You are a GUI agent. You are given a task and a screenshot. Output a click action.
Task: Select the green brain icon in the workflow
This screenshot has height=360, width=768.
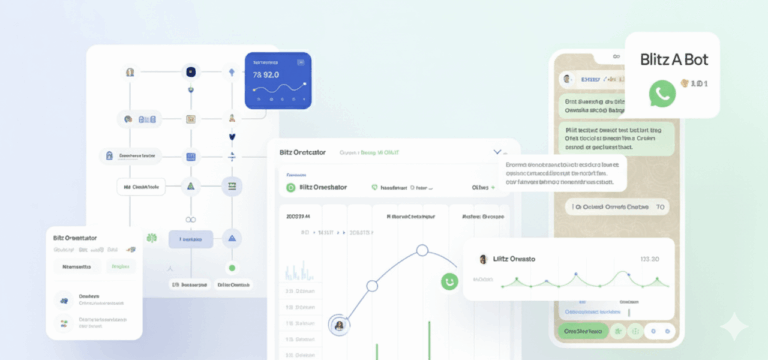click(x=152, y=239)
